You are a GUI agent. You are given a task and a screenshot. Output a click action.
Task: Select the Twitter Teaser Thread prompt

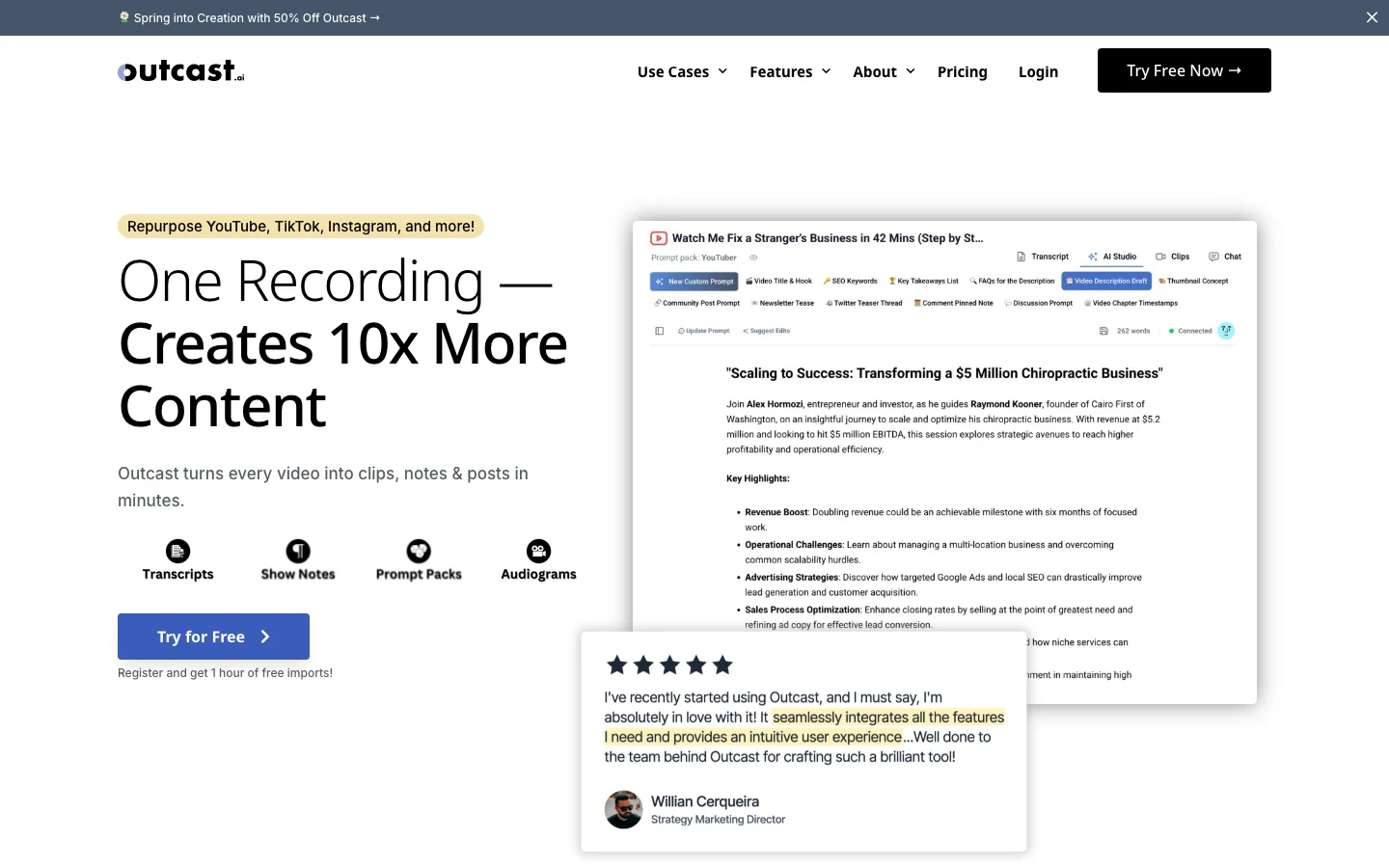864,303
